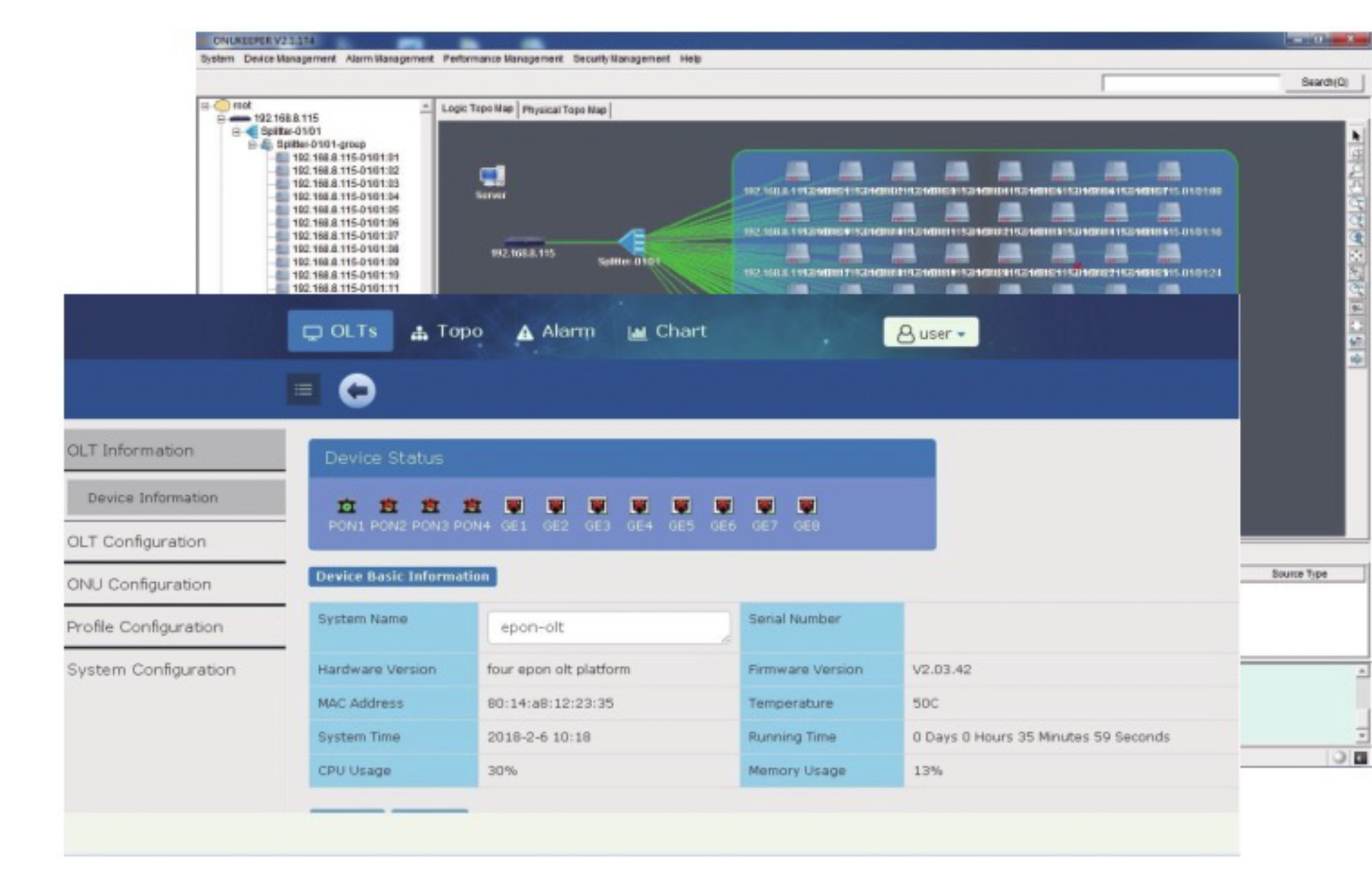
Task: Open the Topo navigation tab
Action: coord(447,331)
